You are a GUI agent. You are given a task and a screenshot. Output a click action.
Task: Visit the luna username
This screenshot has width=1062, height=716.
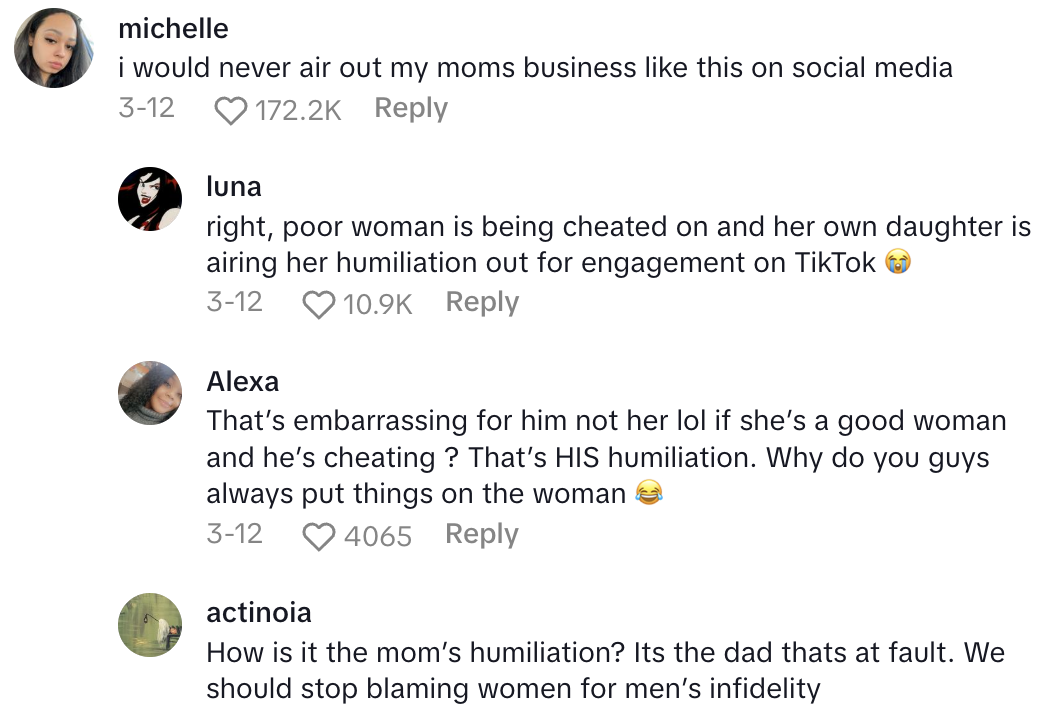234,186
